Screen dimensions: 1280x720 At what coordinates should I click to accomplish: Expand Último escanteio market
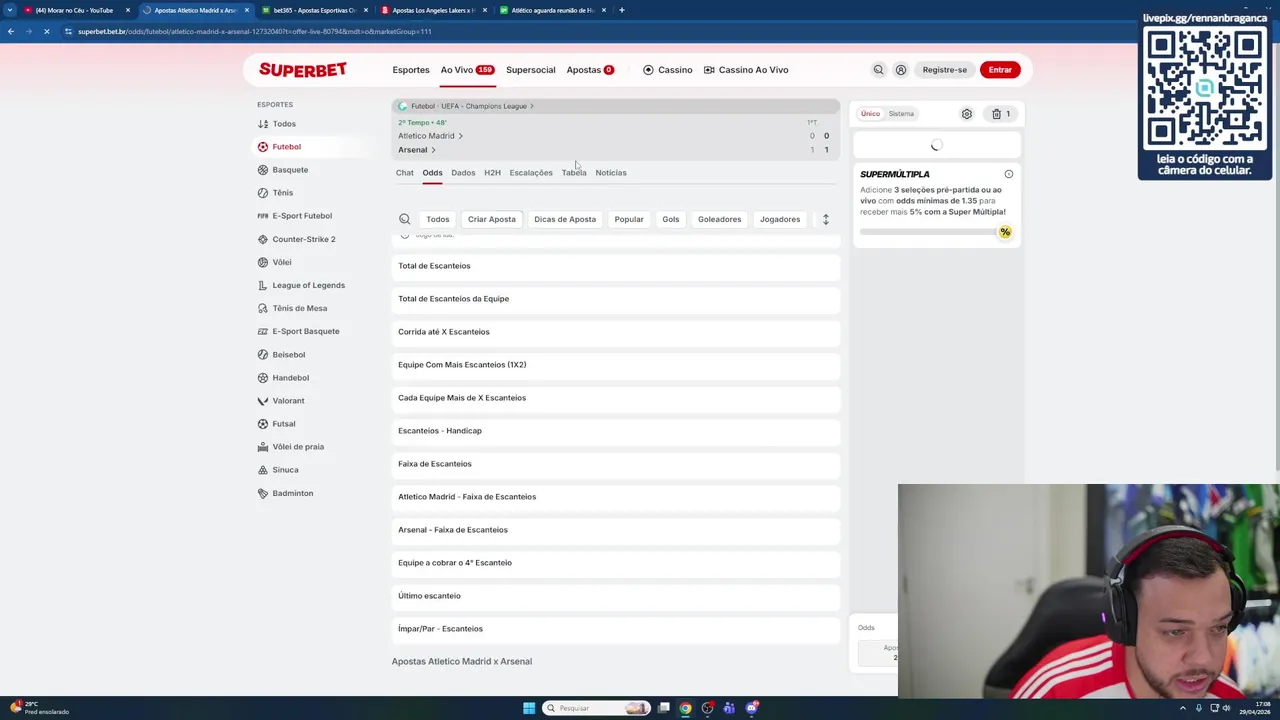[x=616, y=596]
